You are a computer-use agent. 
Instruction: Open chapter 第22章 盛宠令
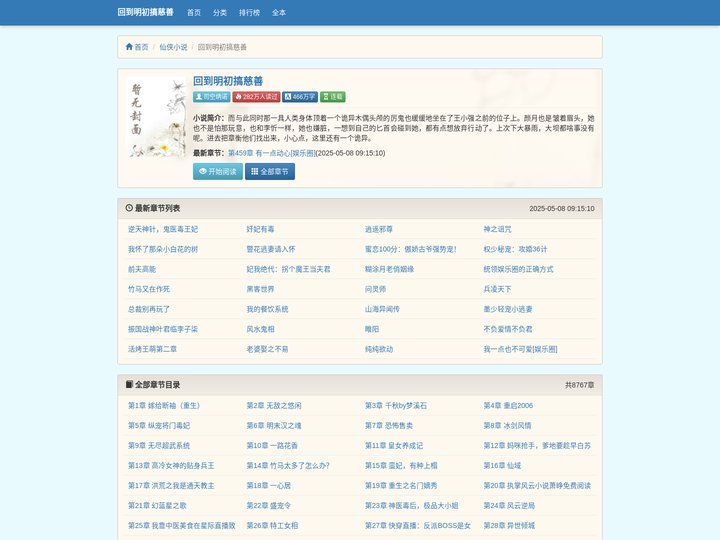268,506
